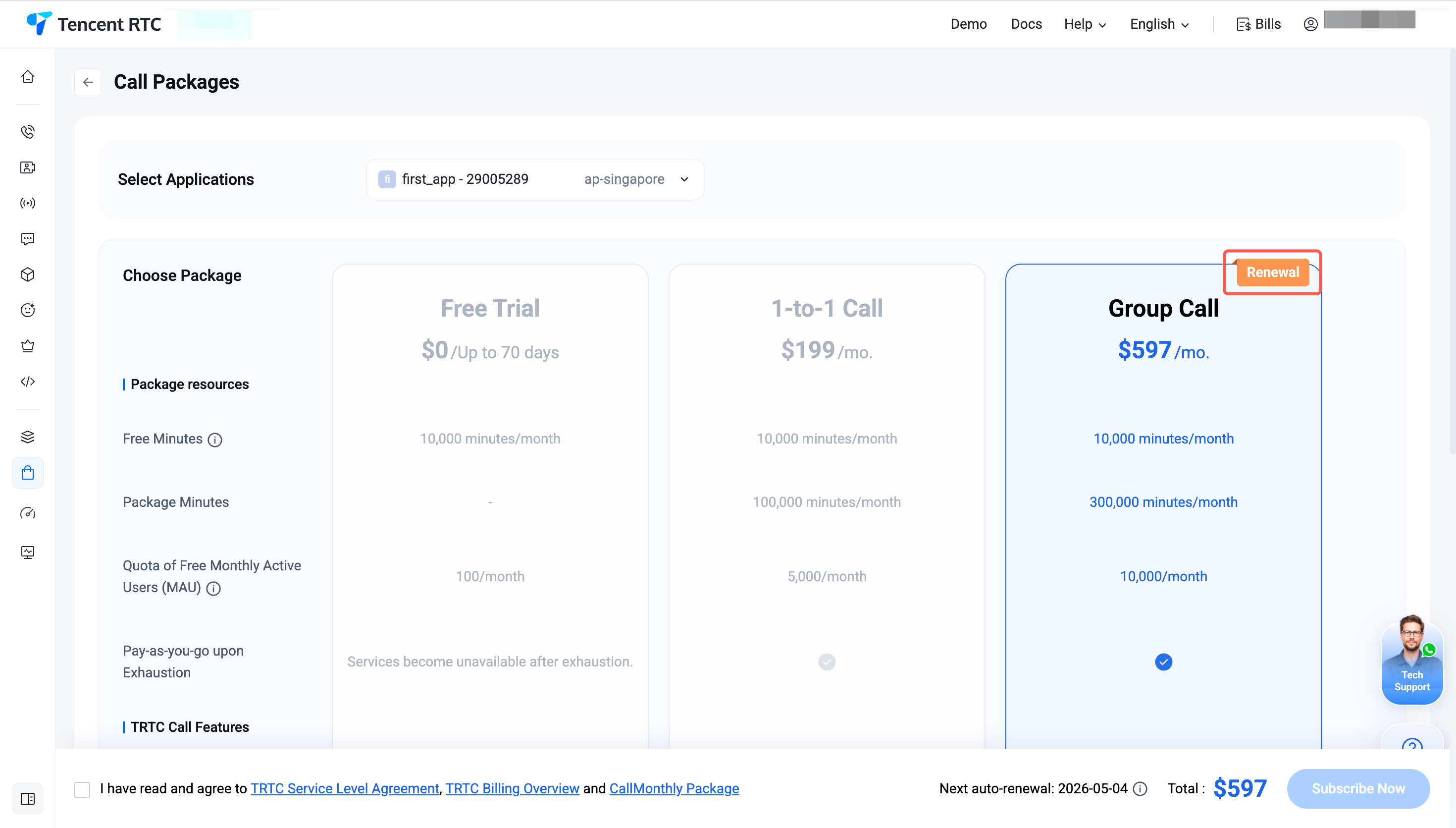
Task: Select the 1-to-1 Call package card
Action: pos(827,506)
